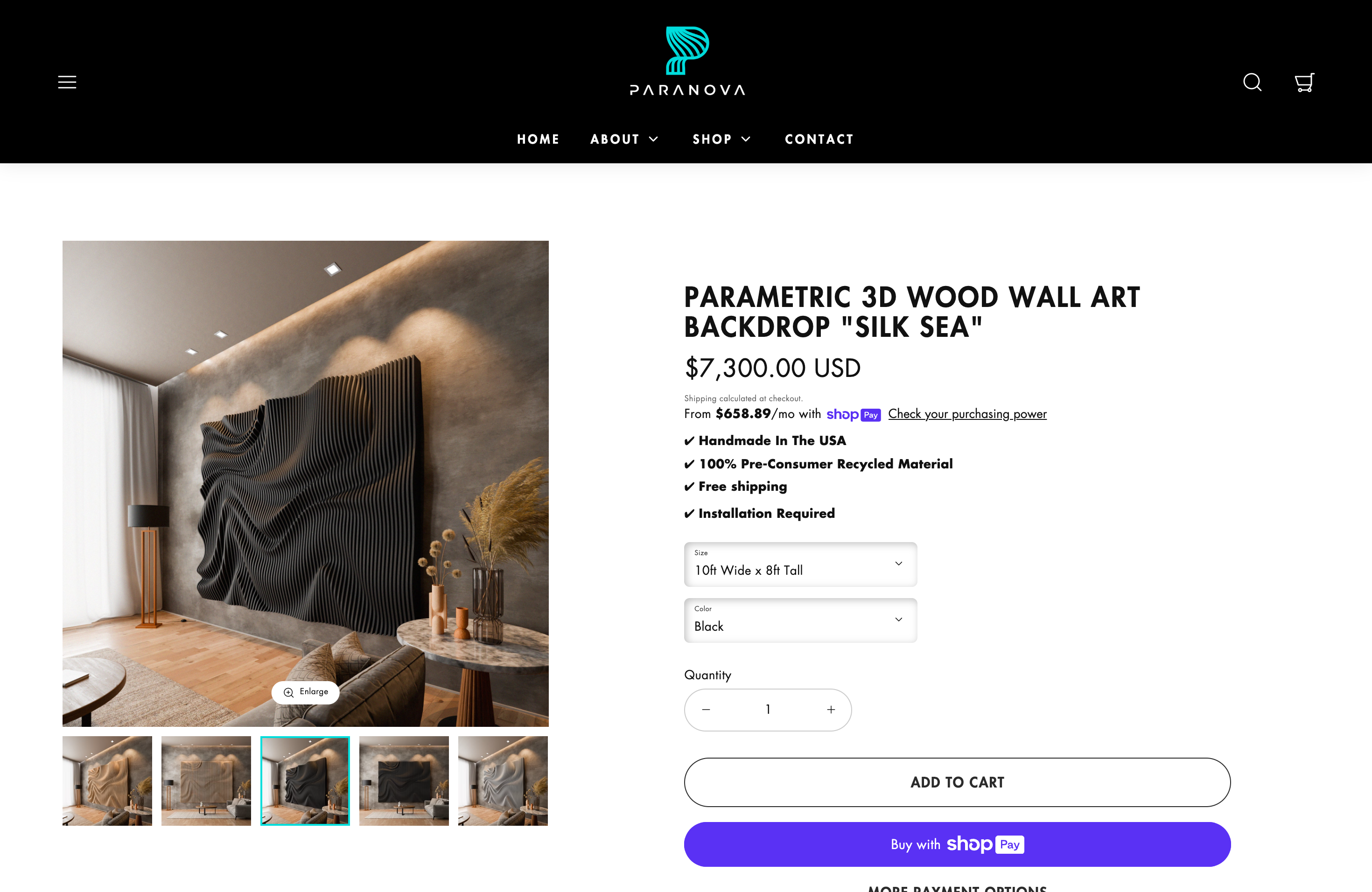The height and width of the screenshot is (892, 1372).
Task: Expand the About menu
Action: click(x=624, y=139)
